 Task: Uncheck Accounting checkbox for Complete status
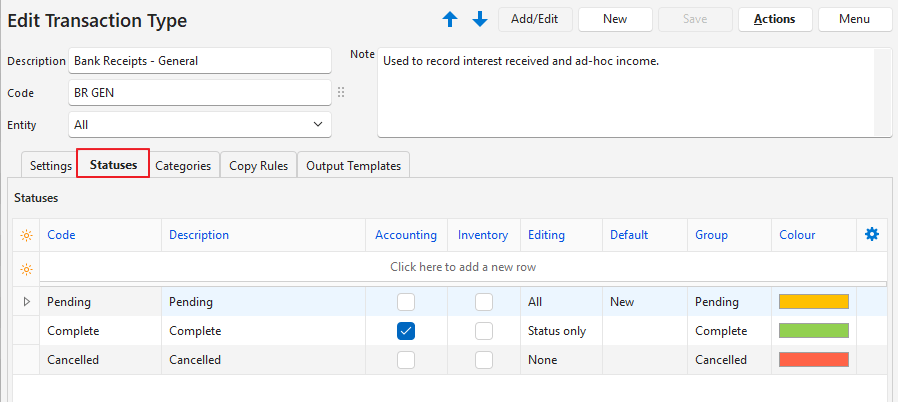(406, 331)
